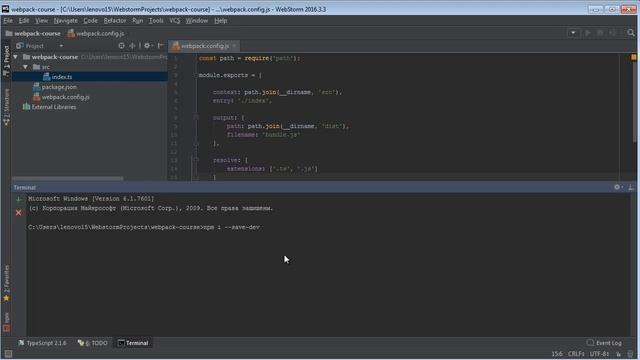The image size is (640, 360).
Task: Click line 1 const path code
Action: pyautogui.click(x=249, y=58)
